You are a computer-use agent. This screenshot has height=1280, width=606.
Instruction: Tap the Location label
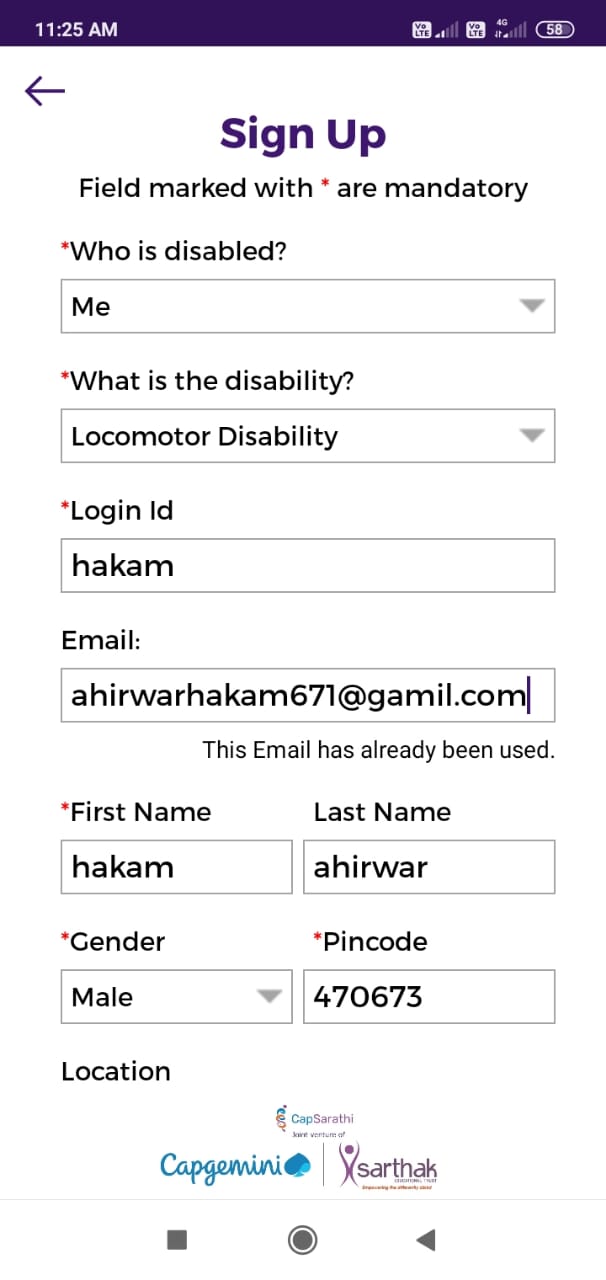116,1071
